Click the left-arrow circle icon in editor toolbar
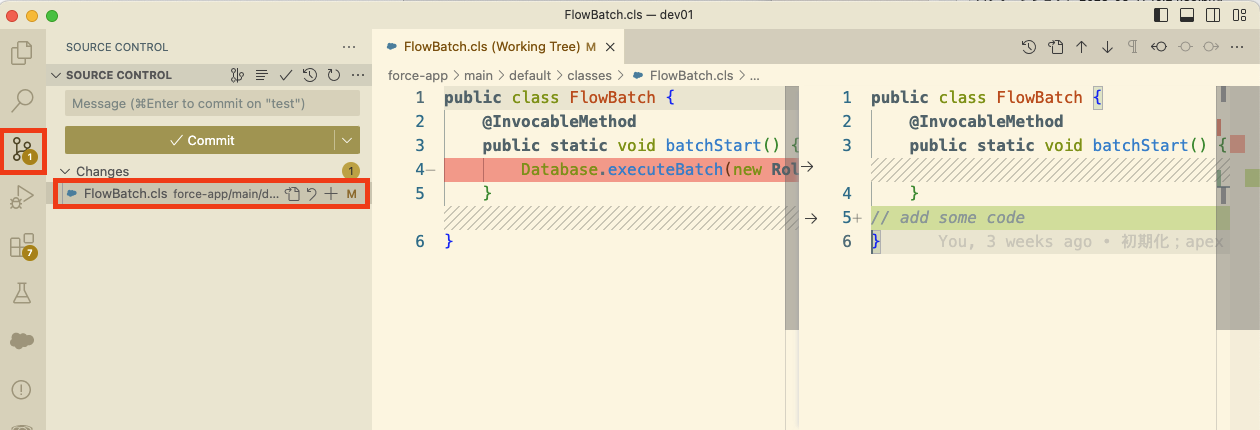Image resolution: width=1260 pixels, height=430 pixels. [x=1159, y=47]
